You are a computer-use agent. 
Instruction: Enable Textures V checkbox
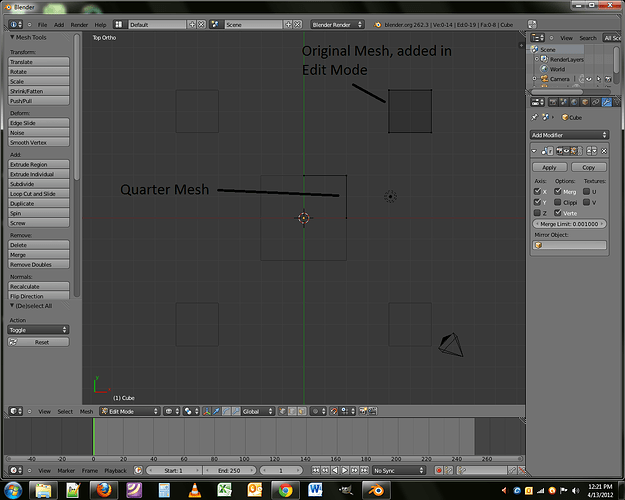point(586,202)
